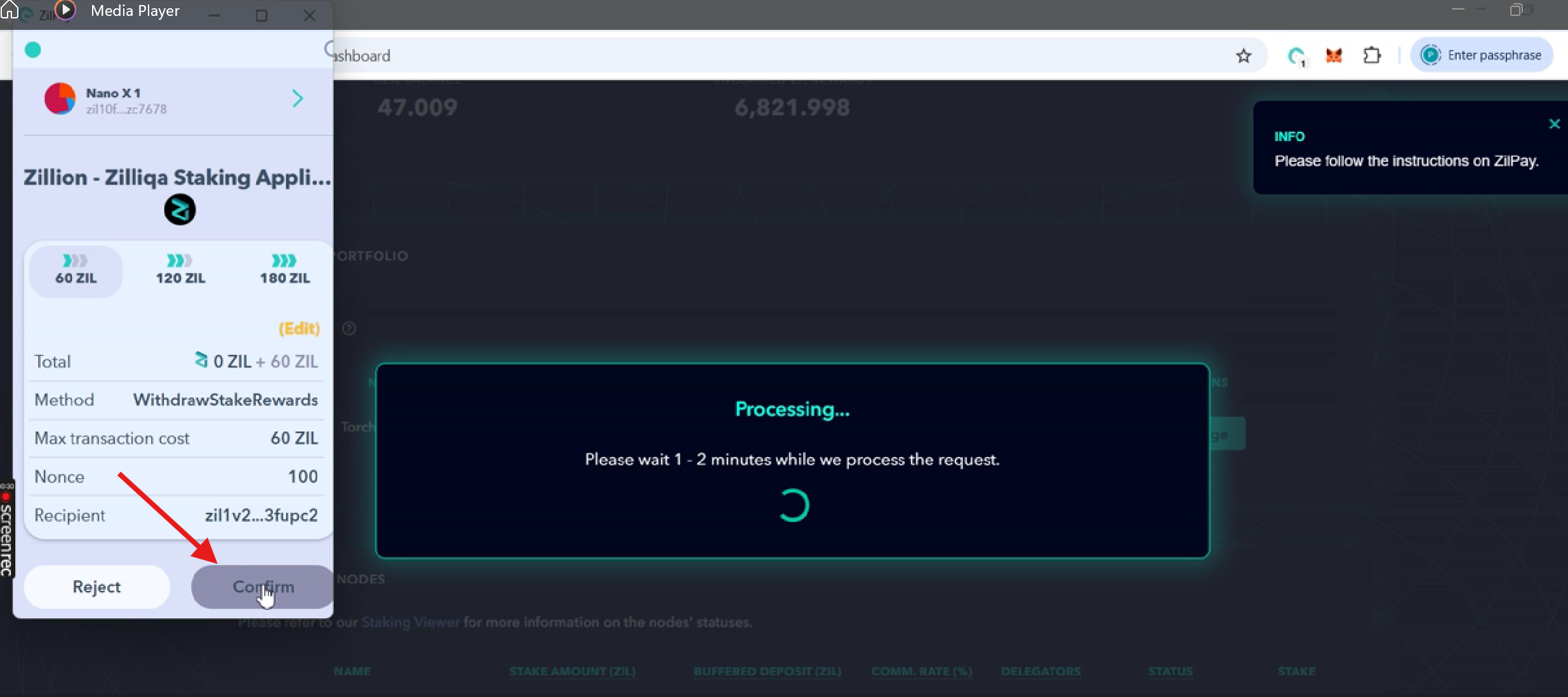
Task: Select the 180 ZIL gas option
Action: tap(284, 271)
